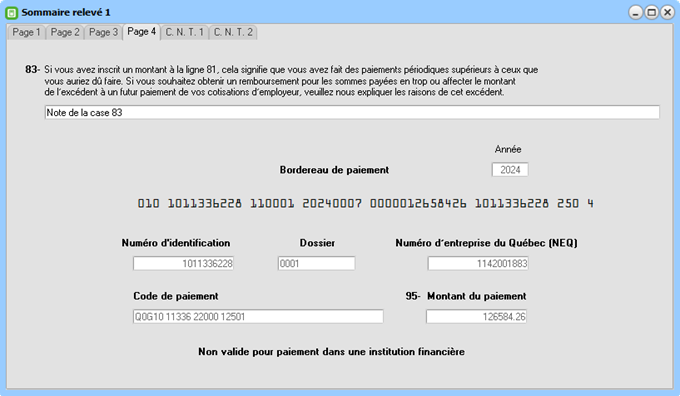Viewport: 680px width, 396px height.
Task: Click the payment slip number line starting 010
Action: (x=365, y=203)
